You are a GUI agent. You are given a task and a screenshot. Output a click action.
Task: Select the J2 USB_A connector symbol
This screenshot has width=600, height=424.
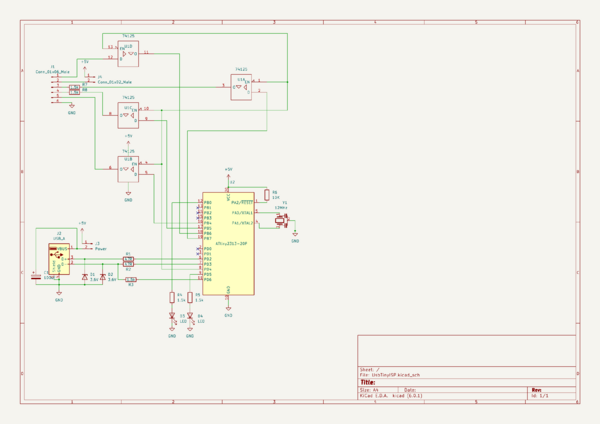(x=59, y=259)
